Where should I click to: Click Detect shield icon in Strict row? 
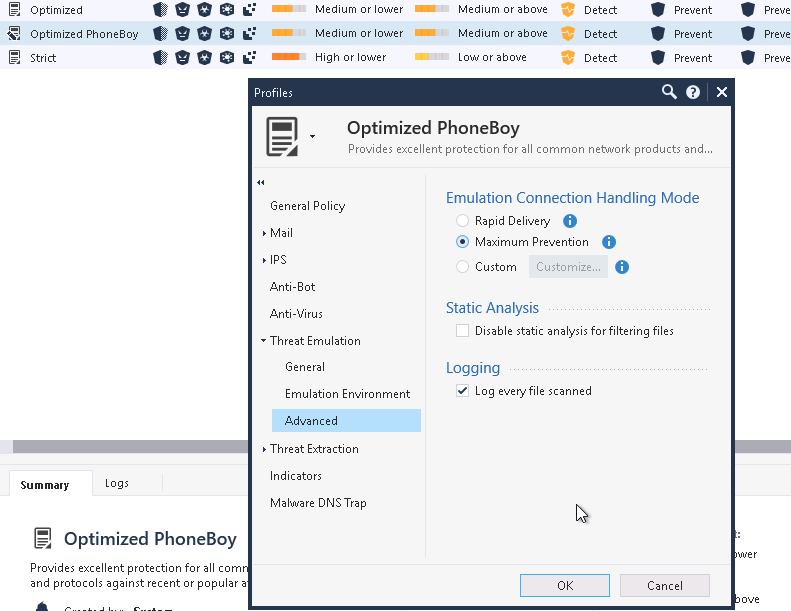click(x=568, y=58)
